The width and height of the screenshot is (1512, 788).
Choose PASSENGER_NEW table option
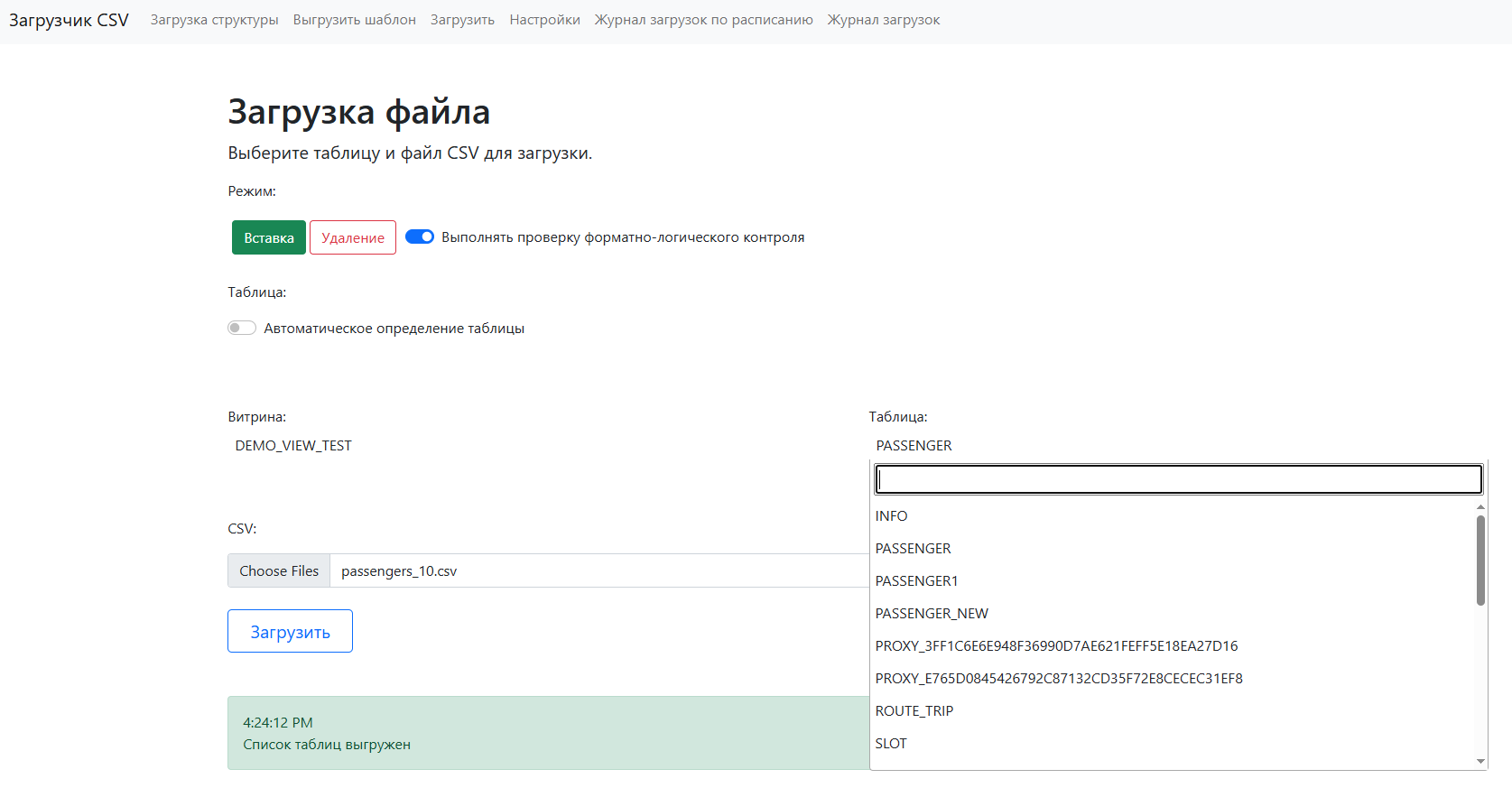point(1172,614)
